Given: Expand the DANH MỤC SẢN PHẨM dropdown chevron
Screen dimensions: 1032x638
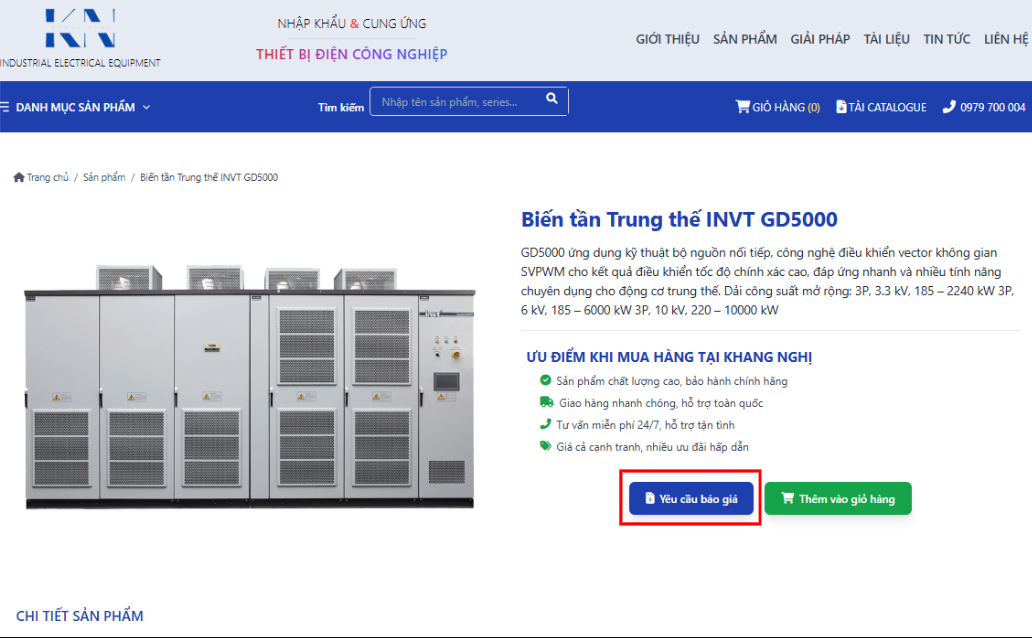Looking at the screenshot, I should coord(146,107).
